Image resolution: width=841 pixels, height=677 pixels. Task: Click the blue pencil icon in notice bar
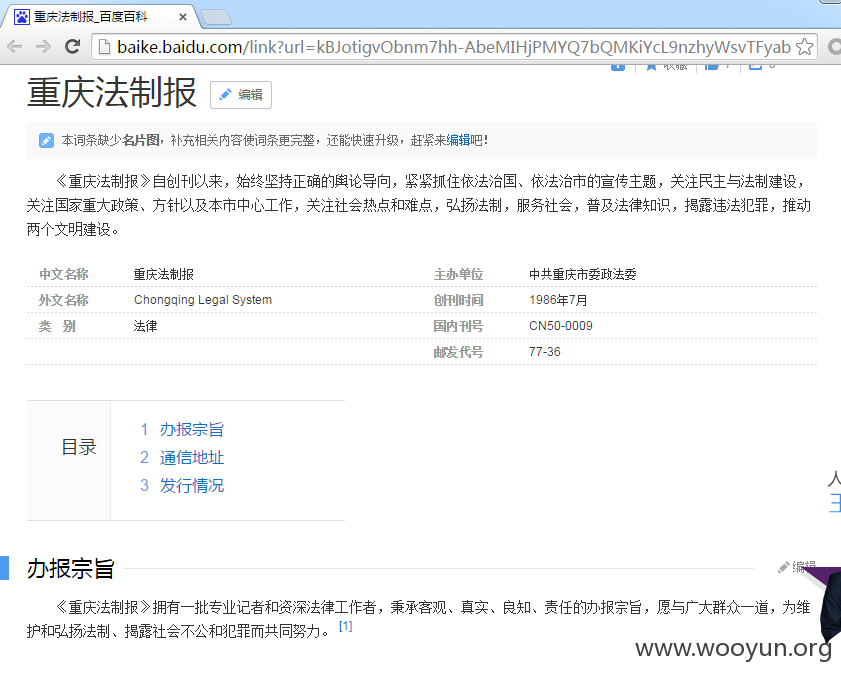click(x=46, y=141)
